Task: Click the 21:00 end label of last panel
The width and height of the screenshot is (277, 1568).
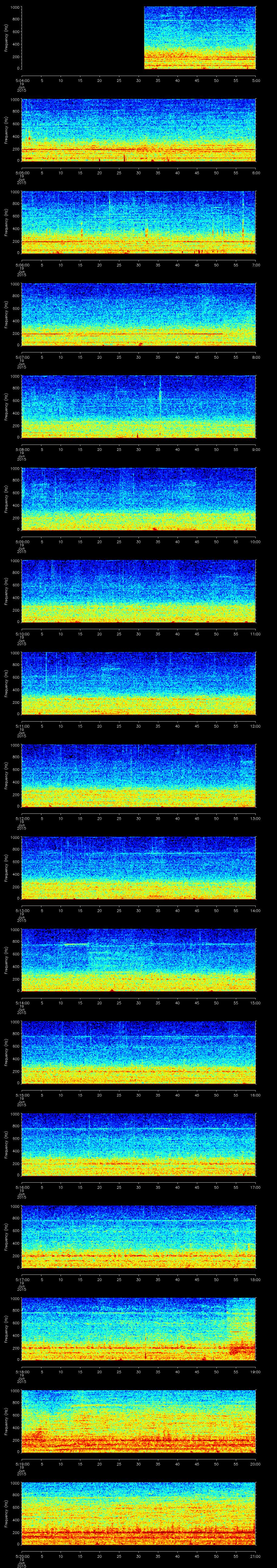Action: coord(256,1556)
